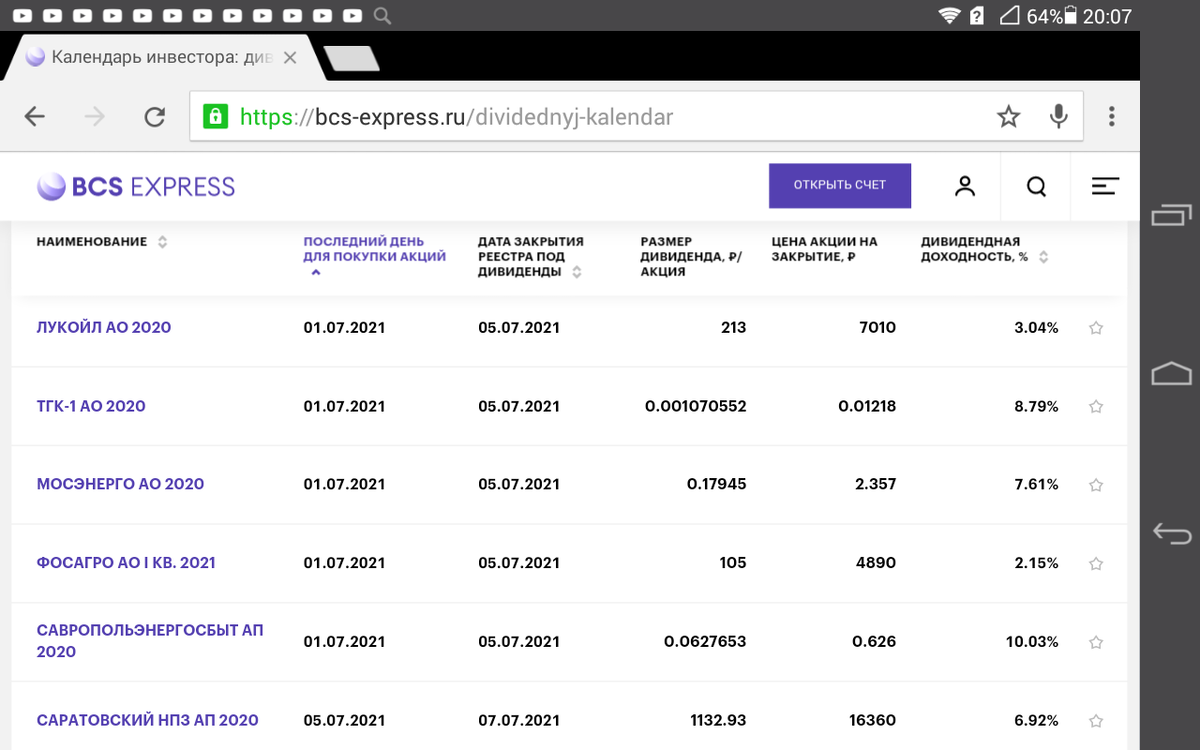This screenshot has height=750, width=1200.
Task: Click yield value 2.15%
Action: click(1037, 563)
